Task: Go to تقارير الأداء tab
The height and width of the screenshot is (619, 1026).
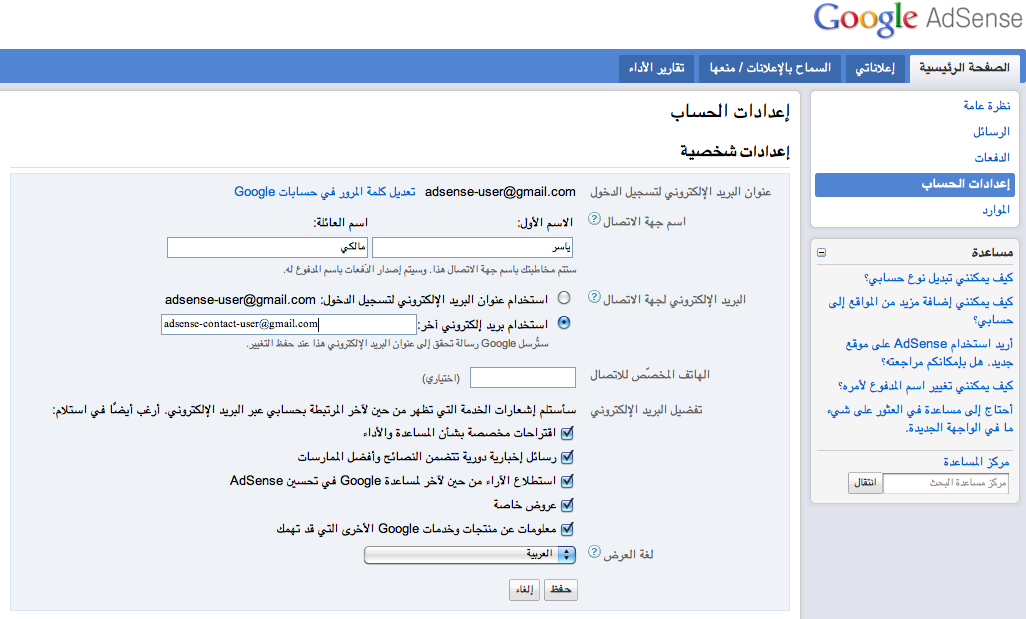Action: [x=656, y=68]
